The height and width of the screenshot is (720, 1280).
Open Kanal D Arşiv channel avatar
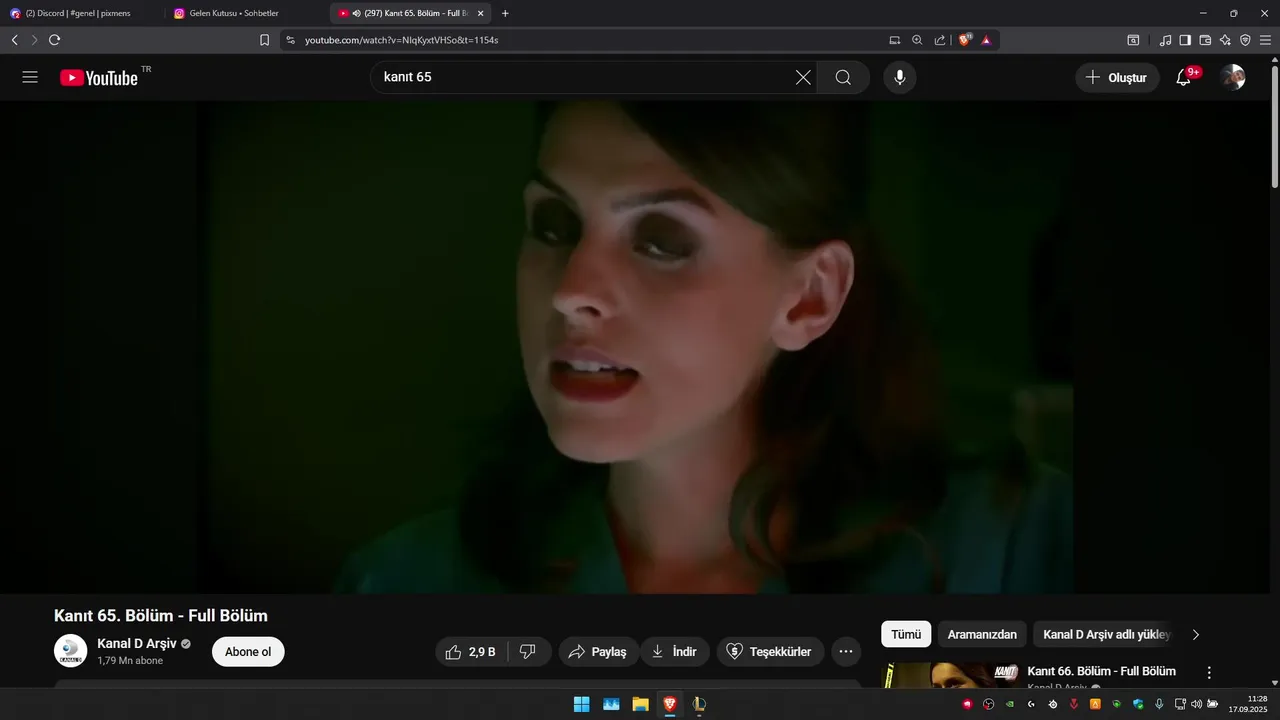[x=70, y=651]
